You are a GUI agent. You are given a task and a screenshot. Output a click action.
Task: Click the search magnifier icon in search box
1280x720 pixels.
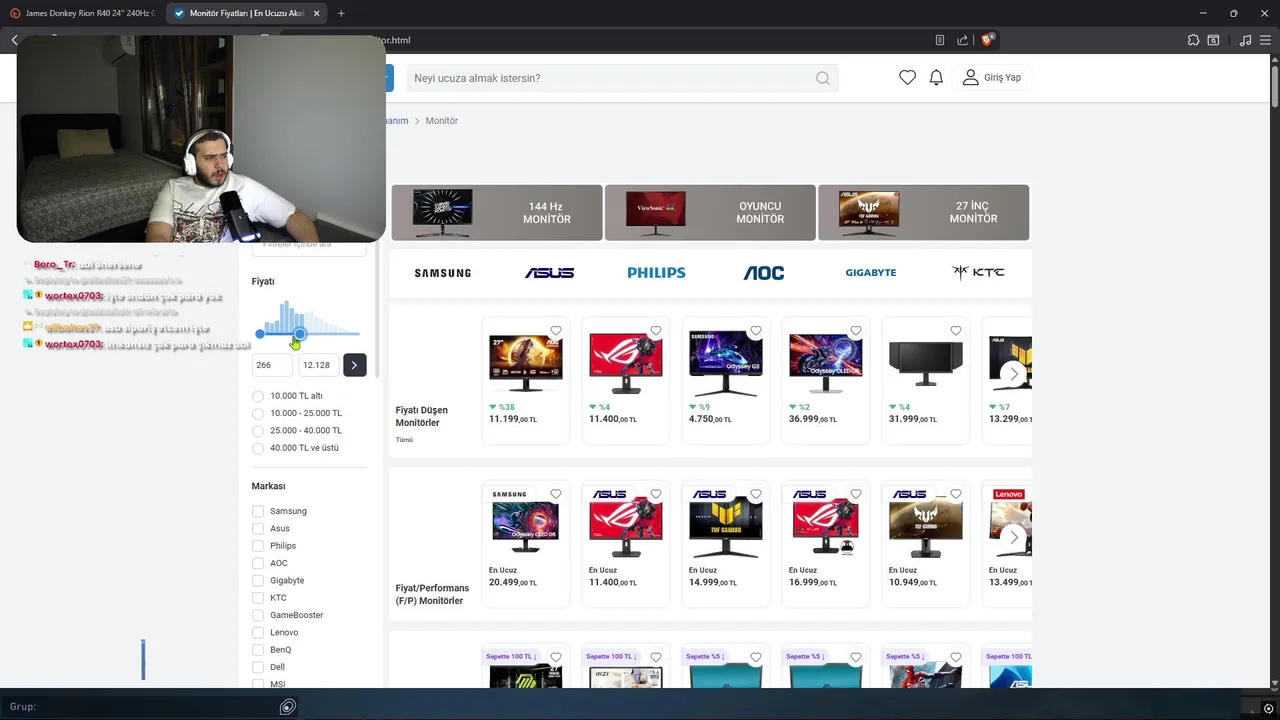[x=823, y=78]
